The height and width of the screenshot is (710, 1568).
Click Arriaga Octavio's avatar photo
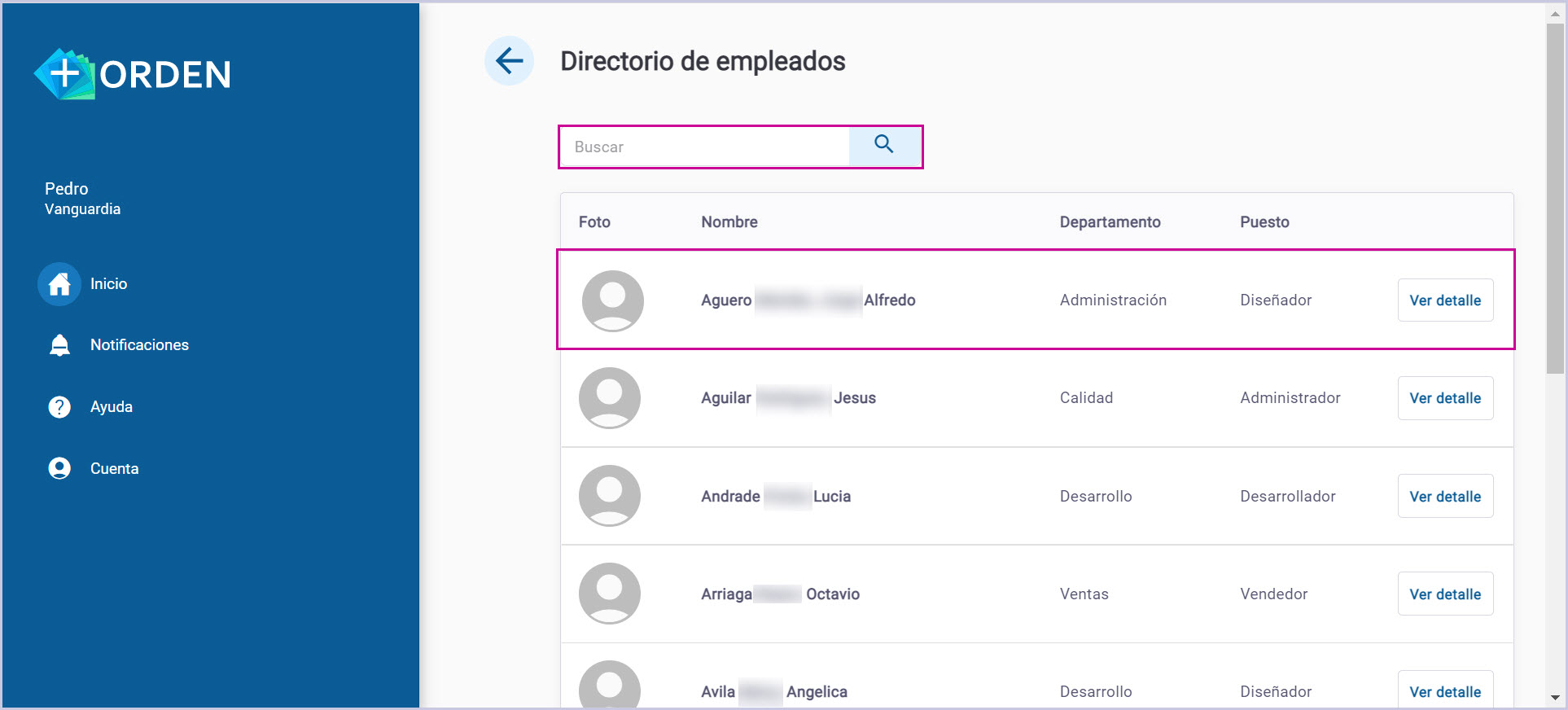(x=609, y=594)
